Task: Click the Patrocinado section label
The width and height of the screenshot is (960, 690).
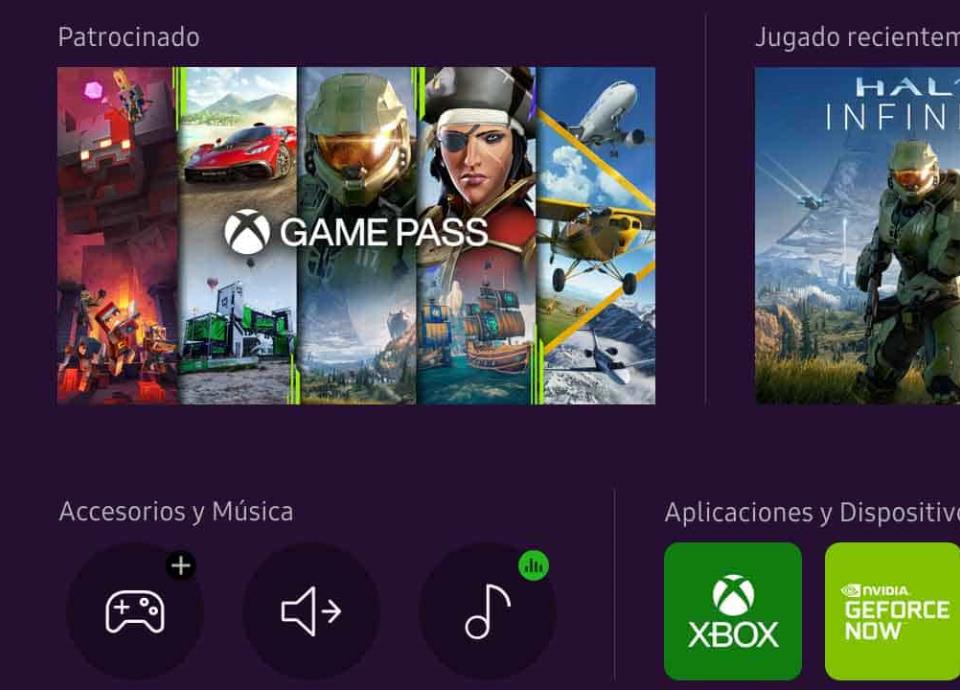Action: pyautogui.click(x=129, y=37)
